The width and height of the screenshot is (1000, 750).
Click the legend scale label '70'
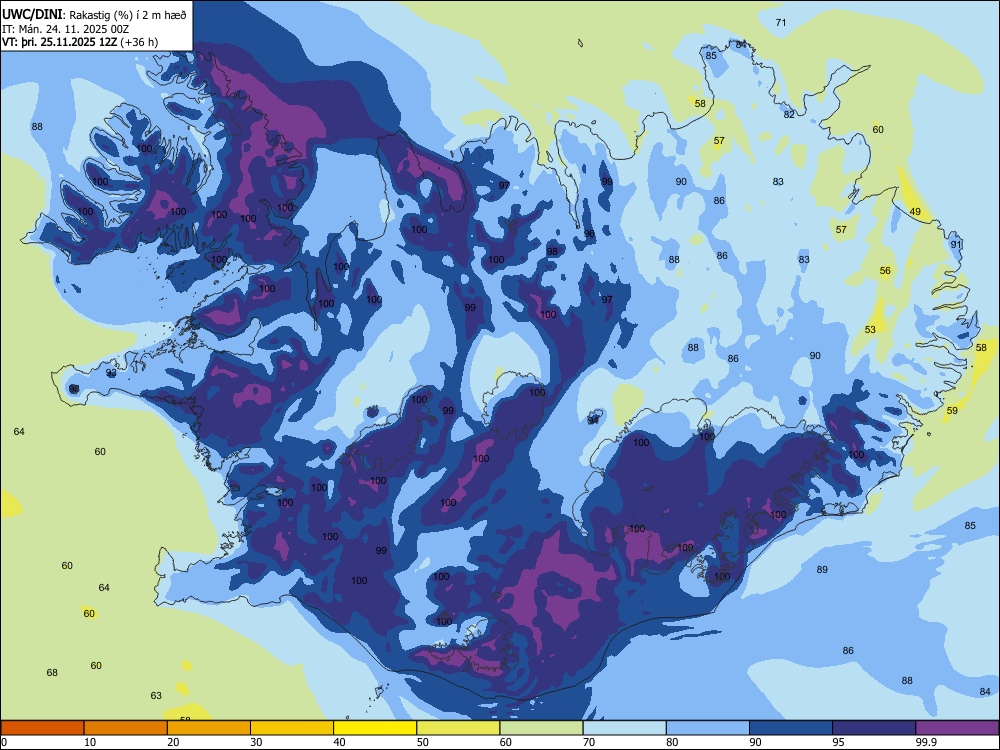pyautogui.click(x=589, y=742)
